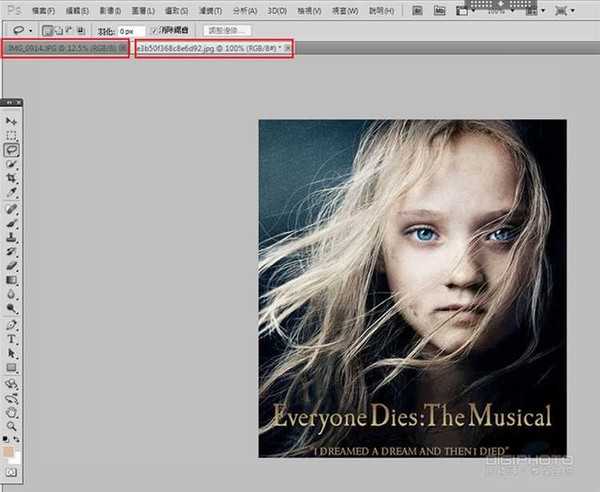
Task: Select the Rectangular Marquee tool
Action: tap(12, 134)
